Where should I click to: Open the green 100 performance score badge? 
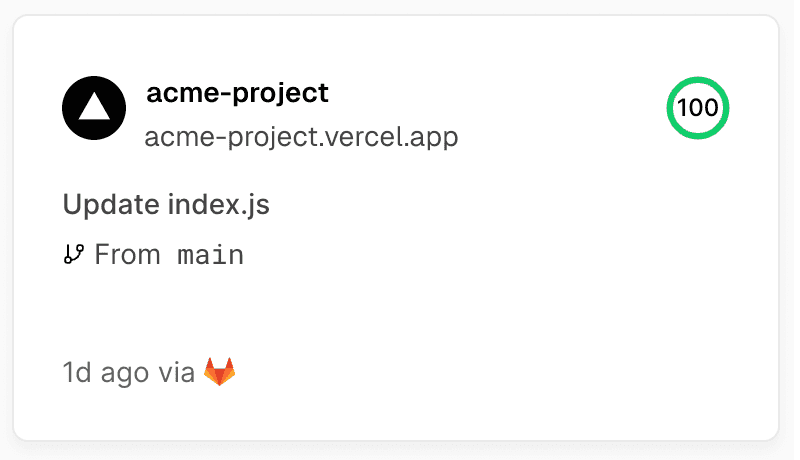pos(698,108)
